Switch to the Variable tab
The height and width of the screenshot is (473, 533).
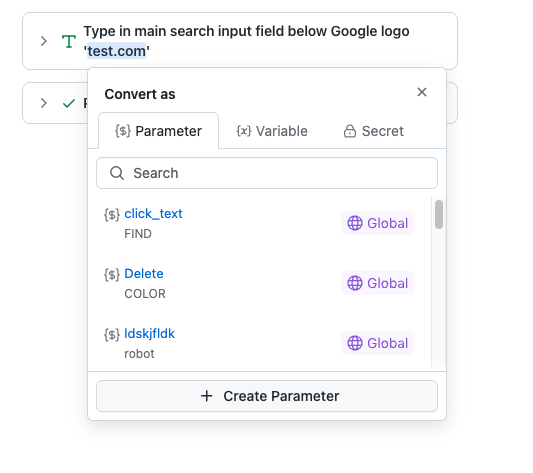(272, 131)
